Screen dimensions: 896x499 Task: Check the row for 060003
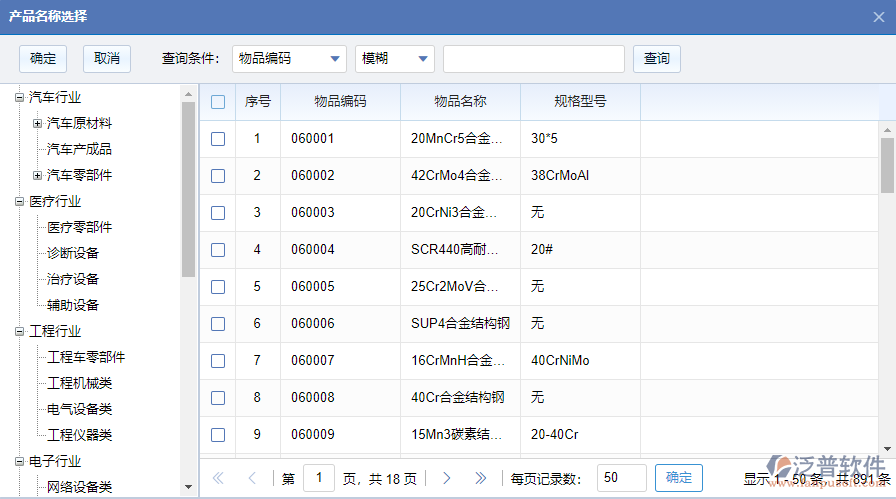(218, 213)
